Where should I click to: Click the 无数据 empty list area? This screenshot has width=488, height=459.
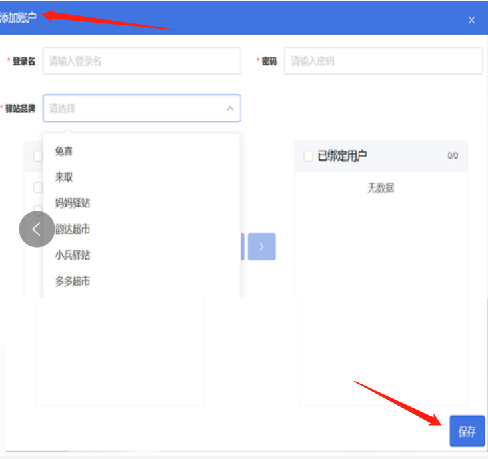tap(381, 188)
